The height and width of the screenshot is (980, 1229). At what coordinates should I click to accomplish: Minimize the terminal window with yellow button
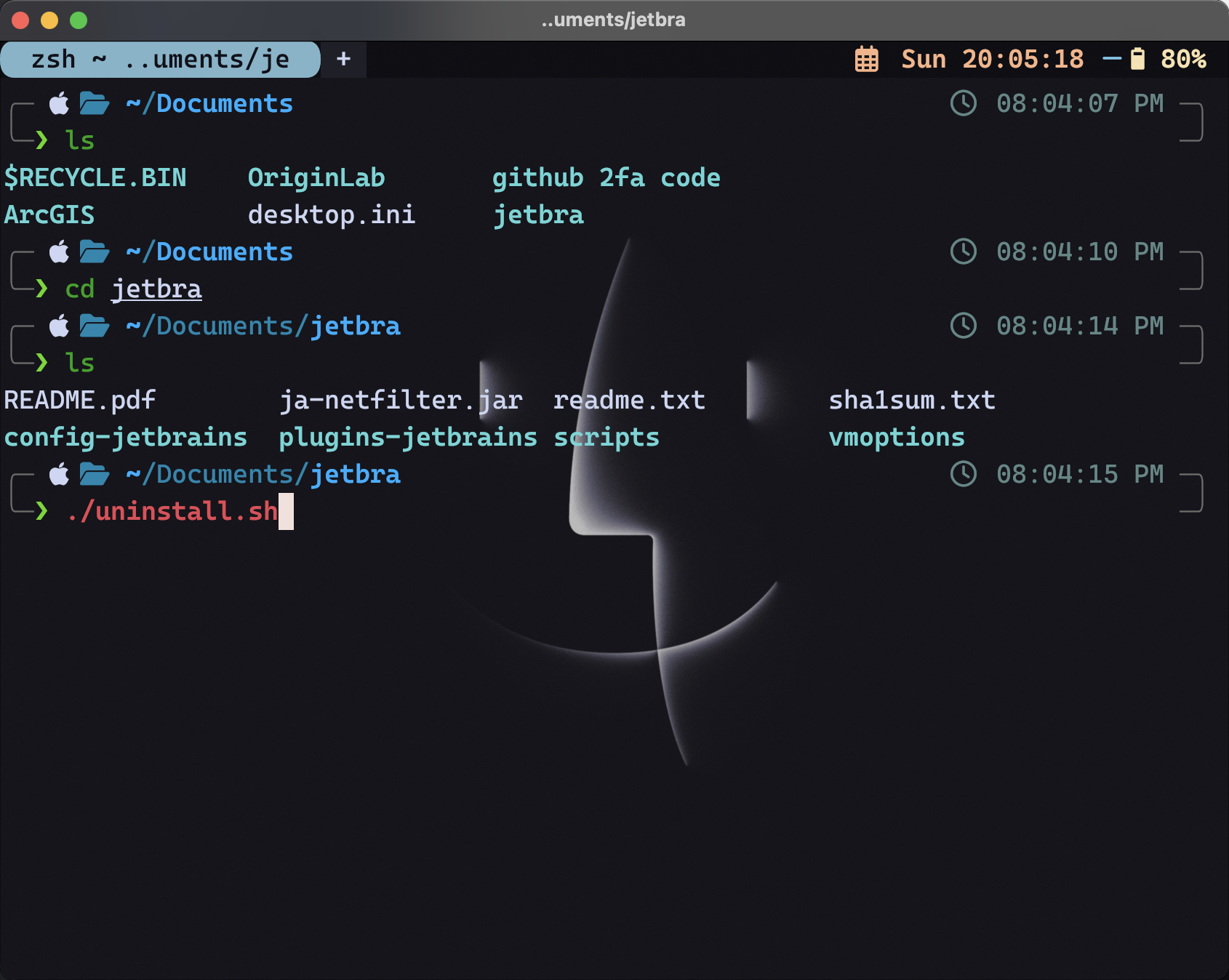tap(49, 20)
